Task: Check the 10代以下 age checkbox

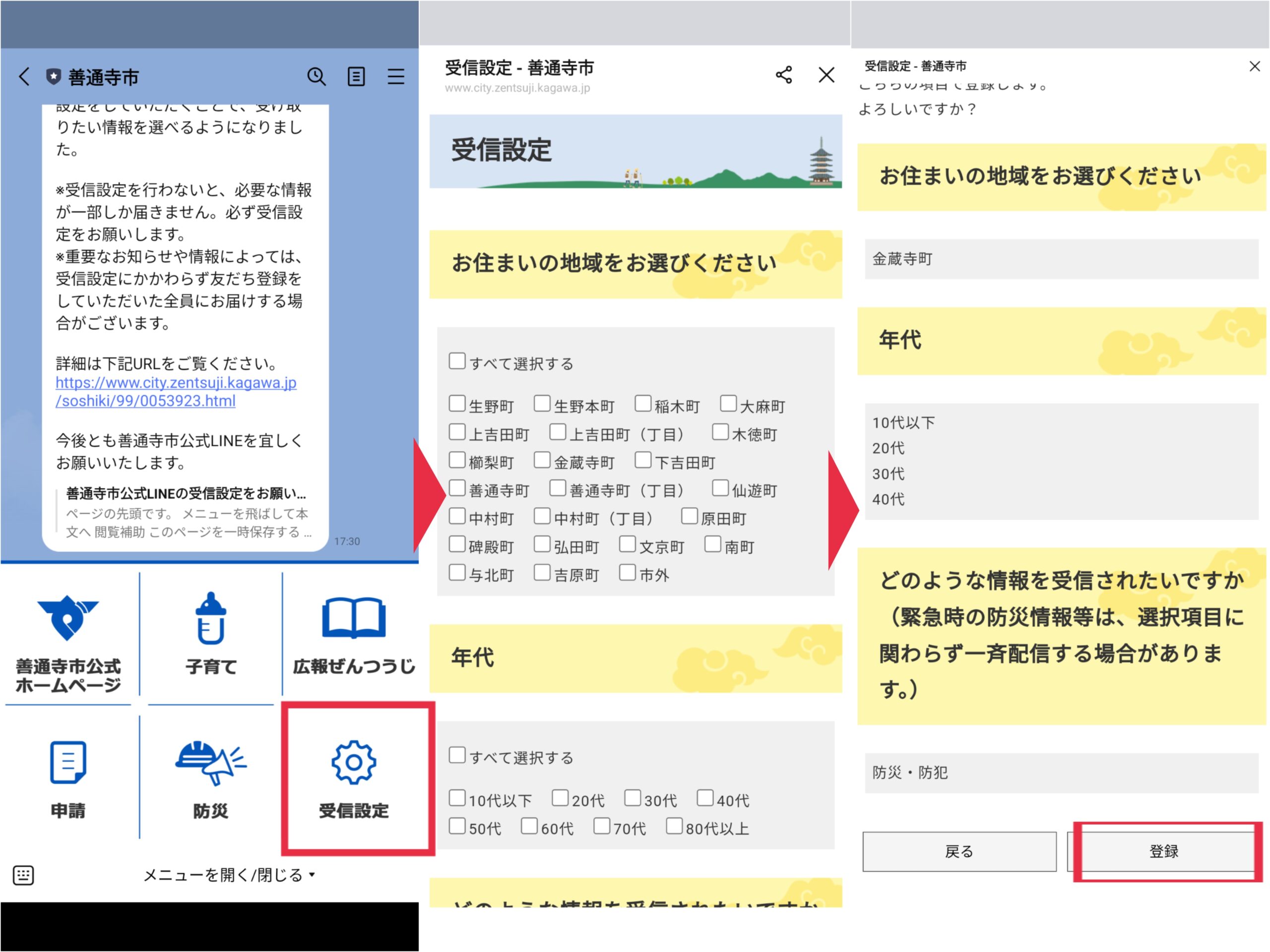Action: (x=457, y=798)
